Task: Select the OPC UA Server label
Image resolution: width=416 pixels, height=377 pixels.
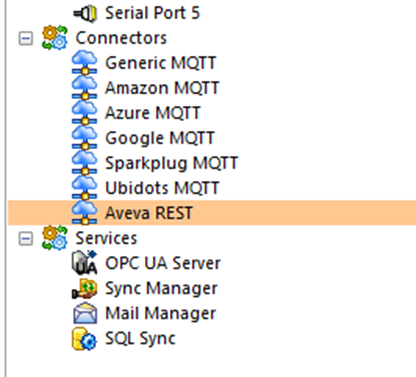Action: click(x=163, y=263)
